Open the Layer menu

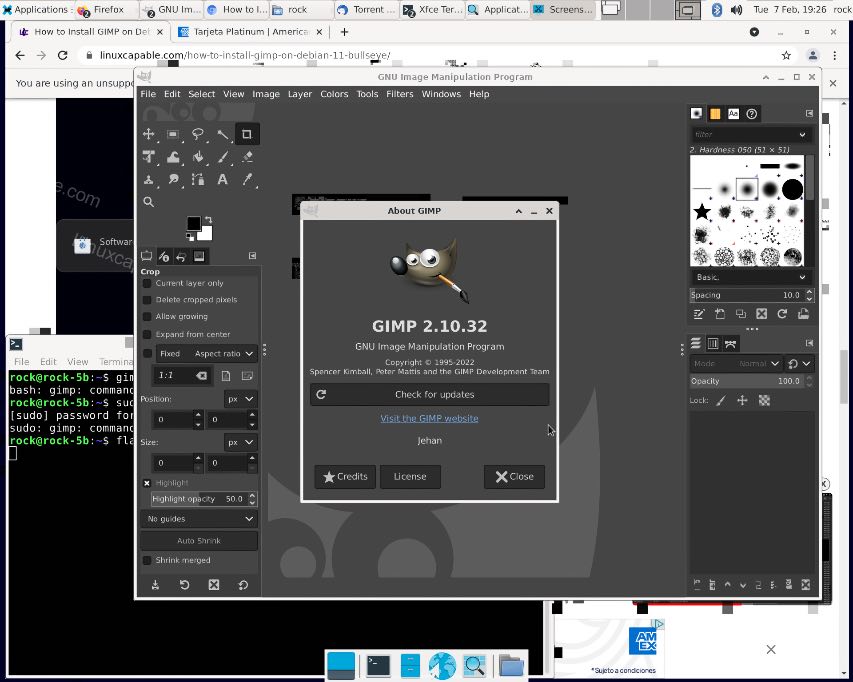click(x=300, y=94)
